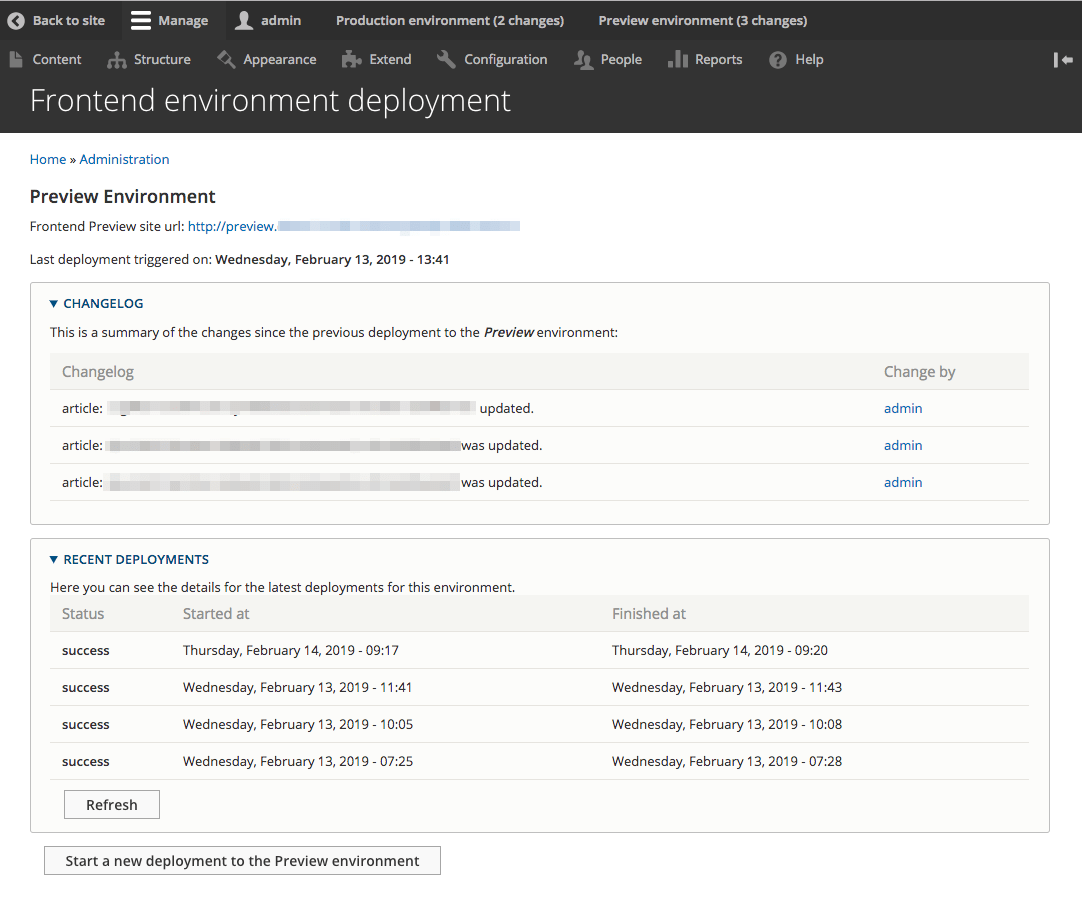Click the Reports bar chart icon
This screenshot has width=1082, height=911.
click(678, 60)
